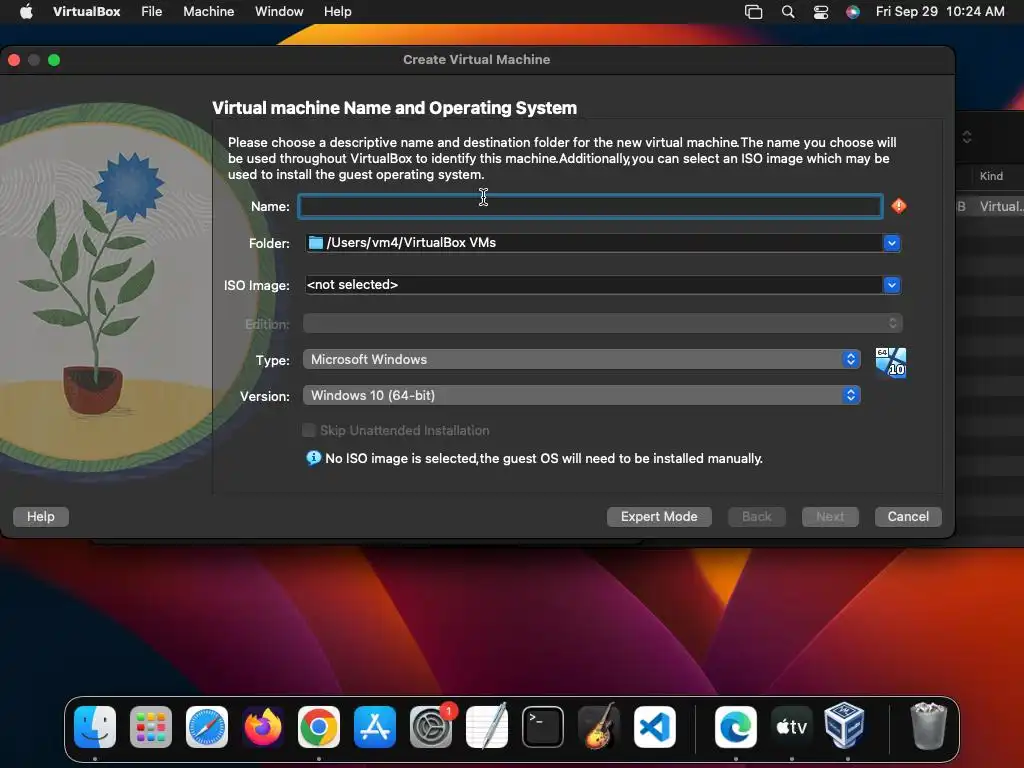
Task: Toggle Skip Unattended Installation checkbox
Action: pyautogui.click(x=309, y=430)
